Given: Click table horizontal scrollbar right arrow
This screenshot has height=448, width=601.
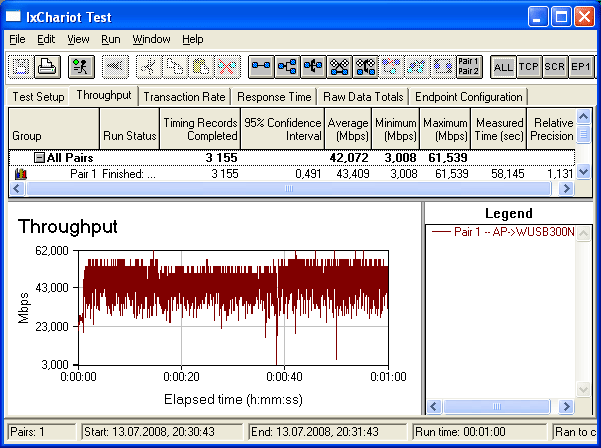Looking at the screenshot, I should [x=567, y=188].
